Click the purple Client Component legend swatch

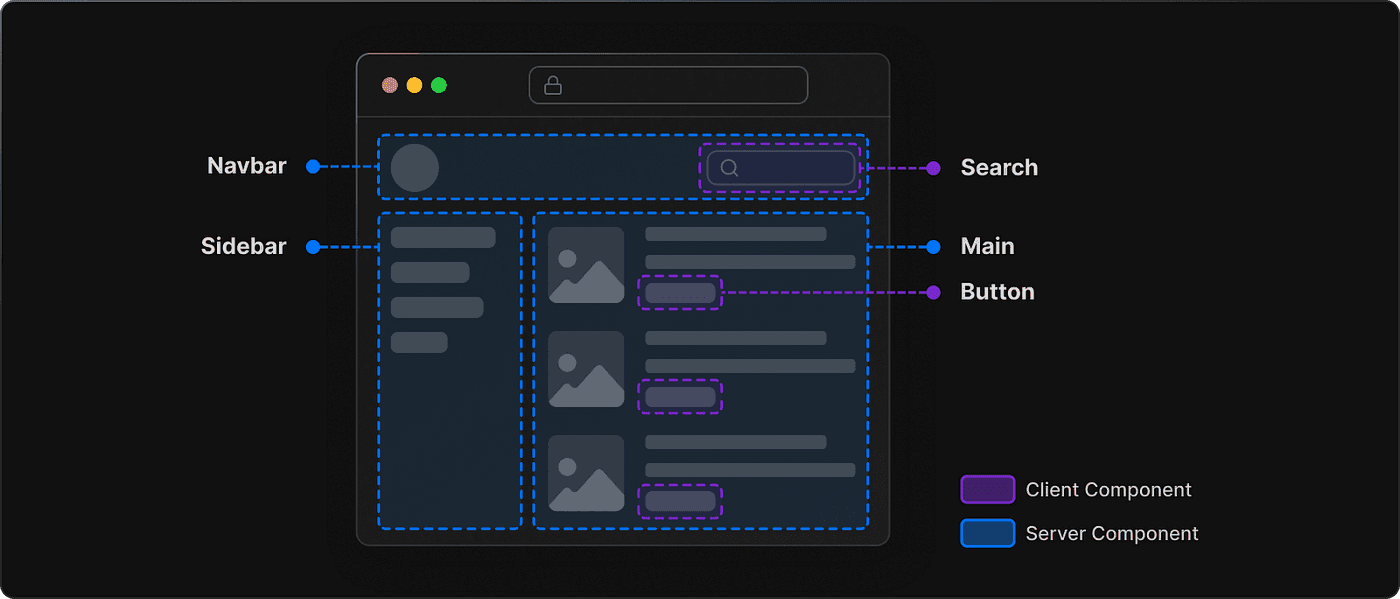[x=988, y=489]
